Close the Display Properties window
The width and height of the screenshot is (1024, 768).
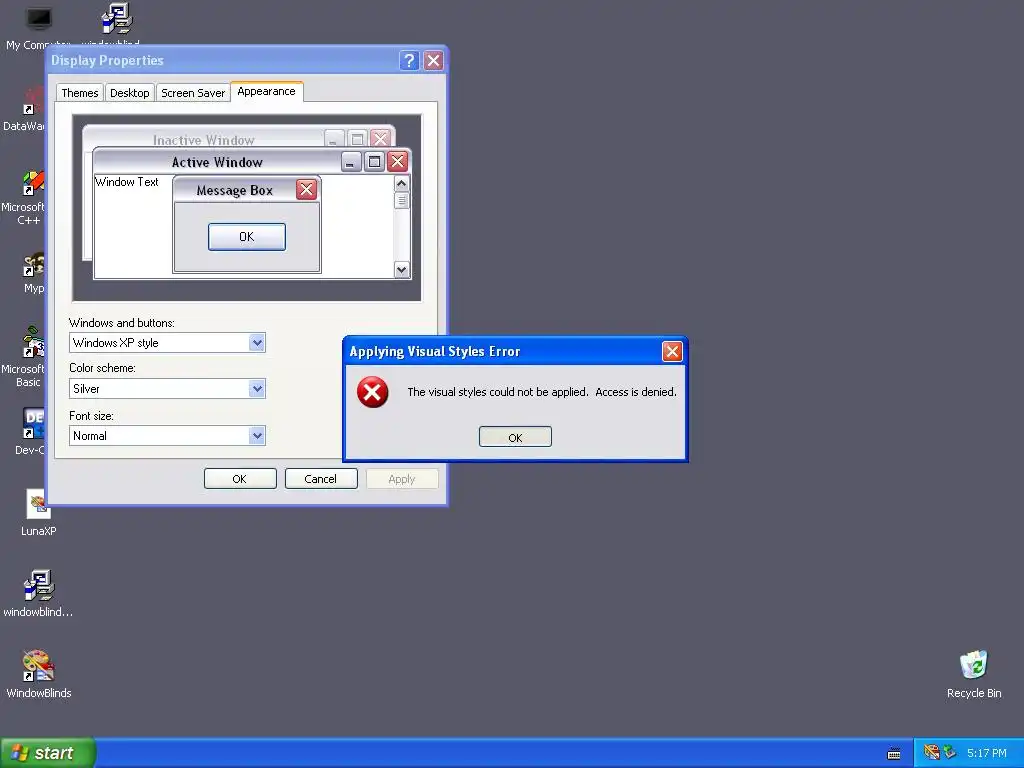433,61
